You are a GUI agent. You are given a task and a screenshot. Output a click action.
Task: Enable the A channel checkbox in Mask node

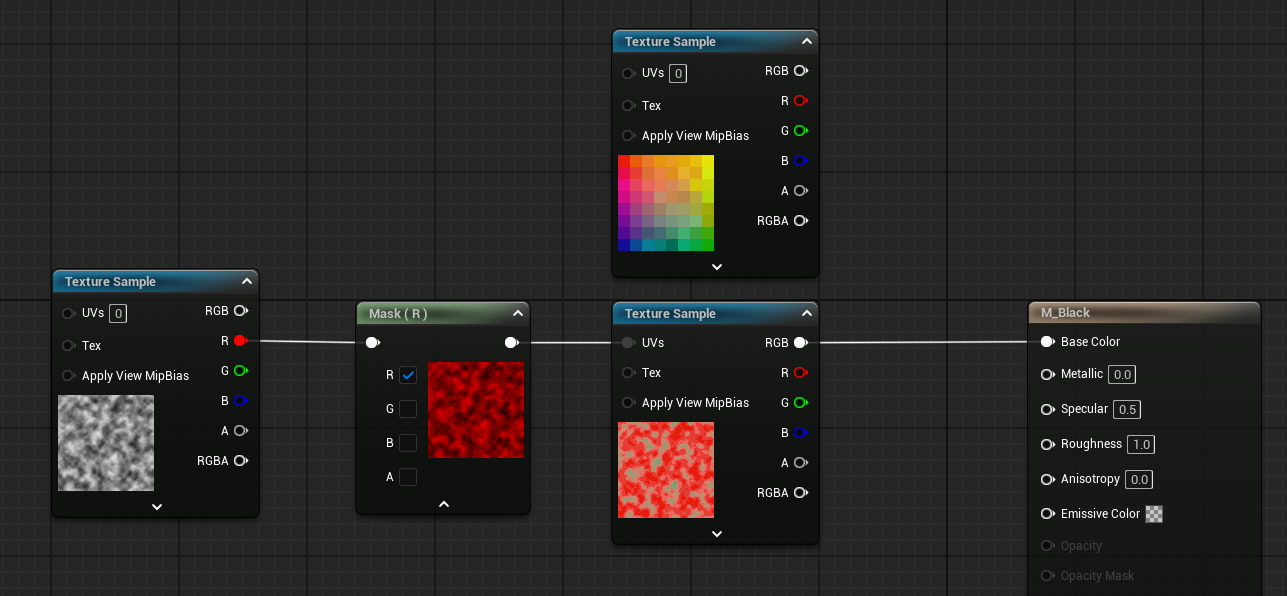point(408,477)
